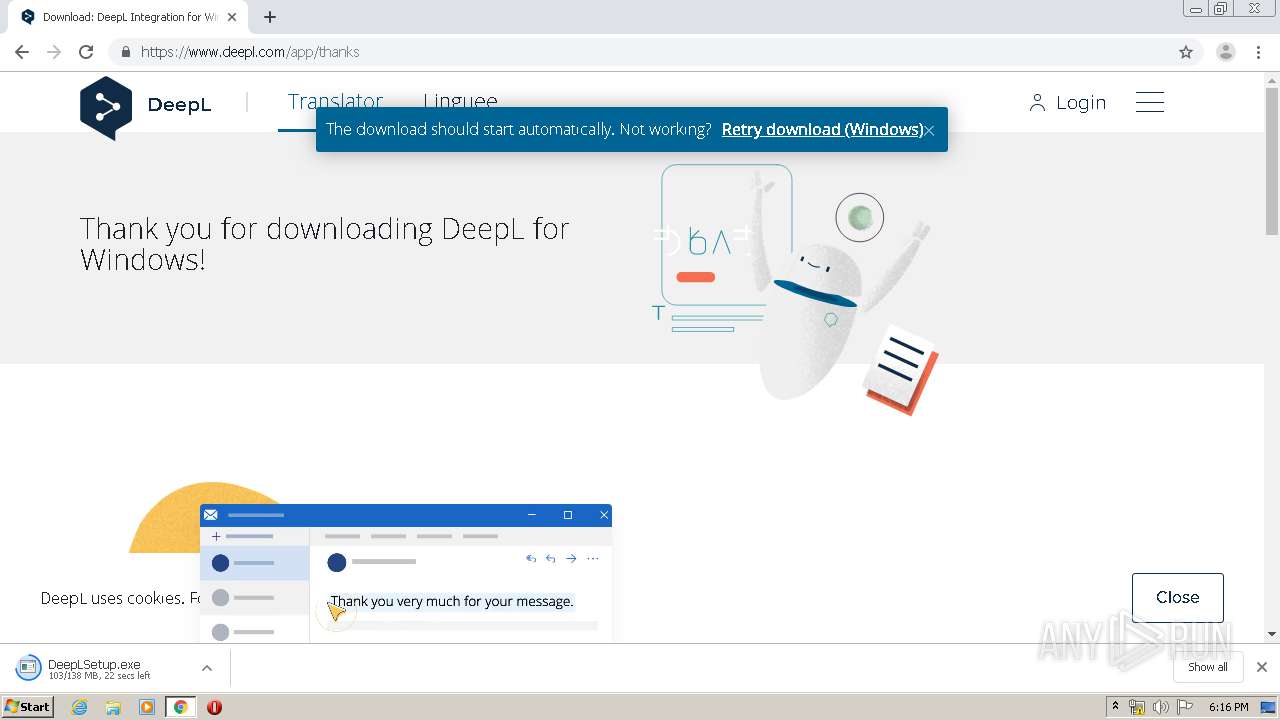1280x720 pixels.
Task: View site info via padlock icon
Action: 126,52
